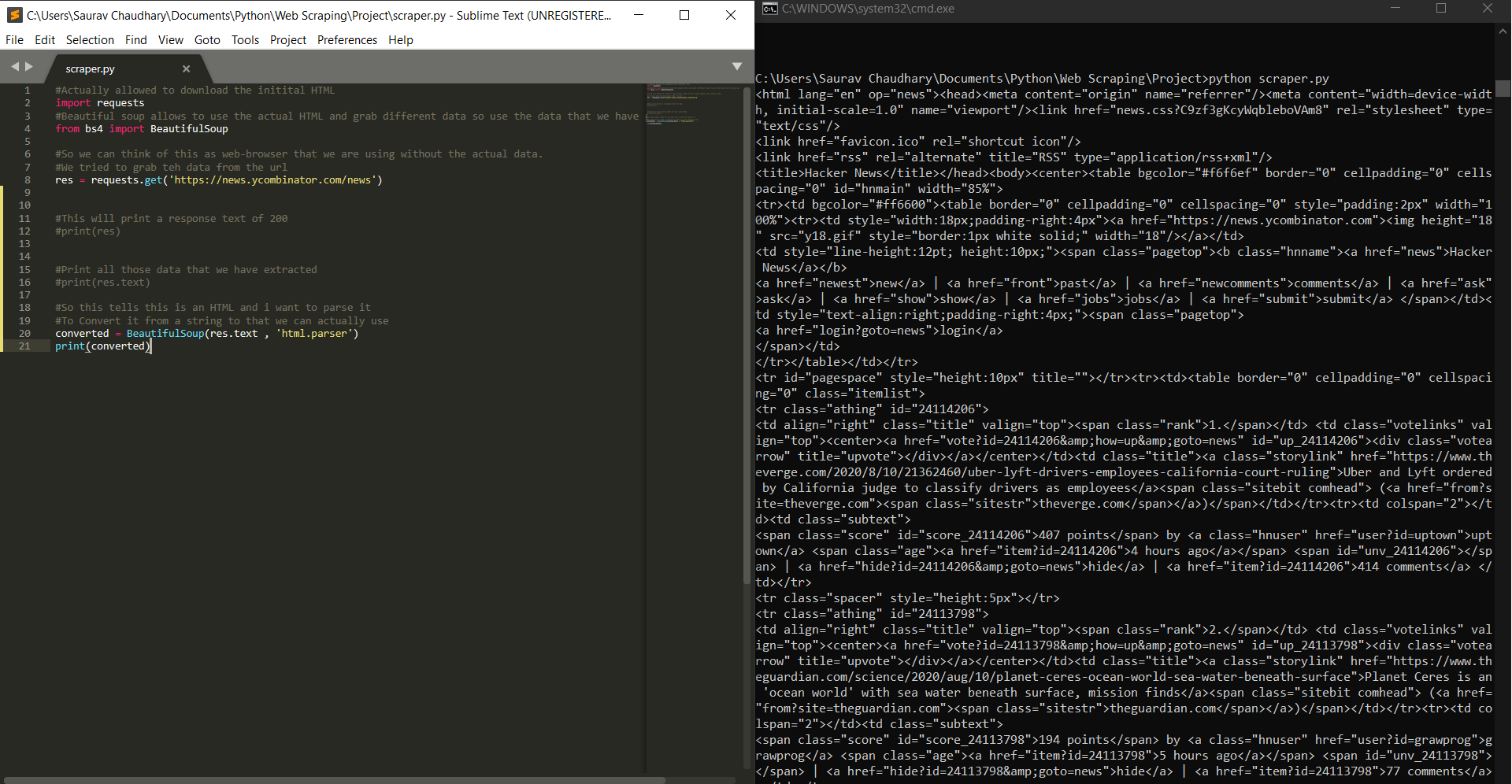1512x784 pixels.
Task: Open the Goto menu
Action: coord(207,39)
